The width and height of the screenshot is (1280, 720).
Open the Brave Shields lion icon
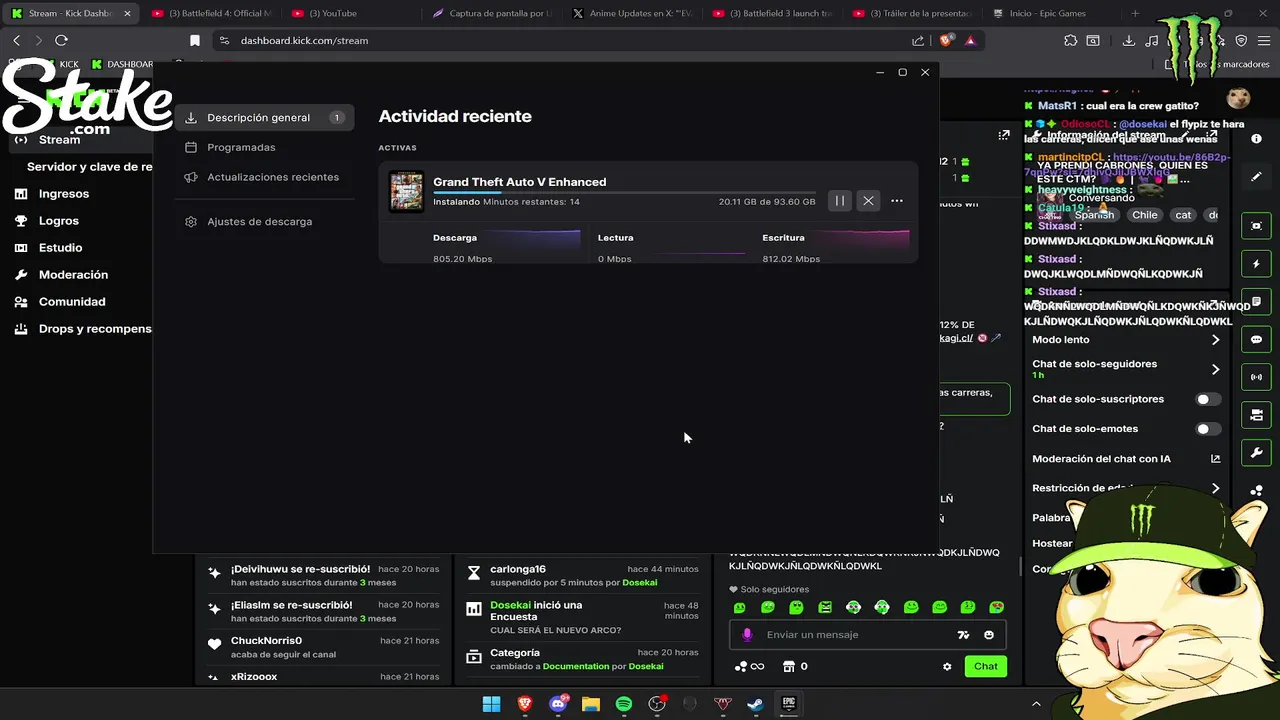click(946, 40)
